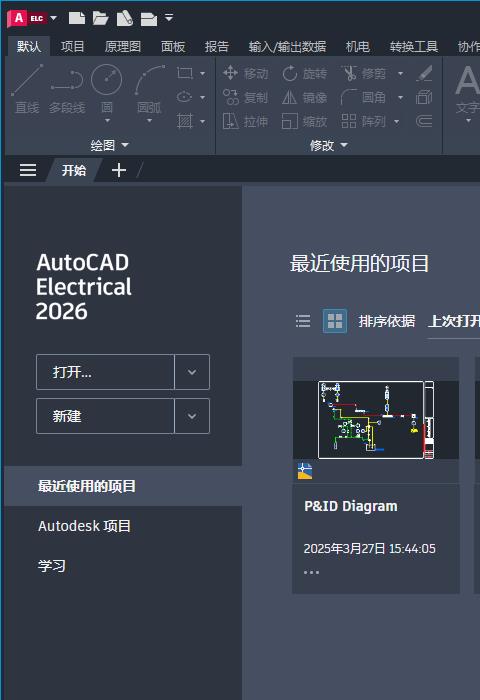Viewport: 480px width, 700px height.
Task: Select the 圆弧 (Arc) tool
Action: pyautogui.click(x=149, y=88)
